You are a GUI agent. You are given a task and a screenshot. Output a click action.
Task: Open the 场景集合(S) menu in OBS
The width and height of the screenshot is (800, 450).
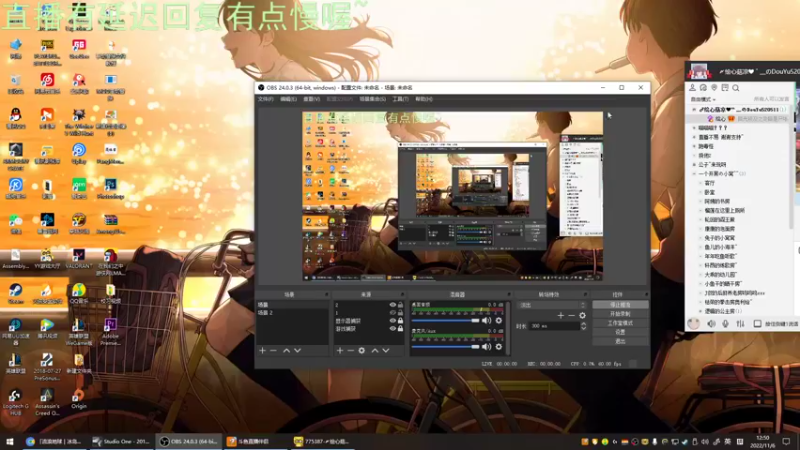(372, 99)
